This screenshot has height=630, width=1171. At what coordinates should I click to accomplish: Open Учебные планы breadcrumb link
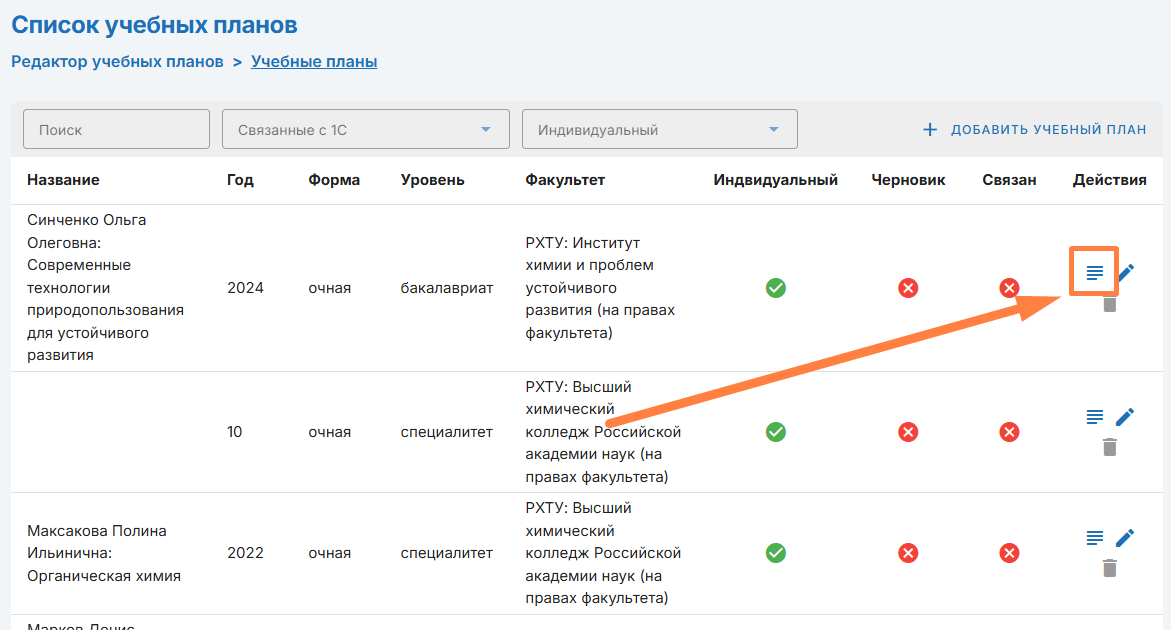(x=314, y=62)
